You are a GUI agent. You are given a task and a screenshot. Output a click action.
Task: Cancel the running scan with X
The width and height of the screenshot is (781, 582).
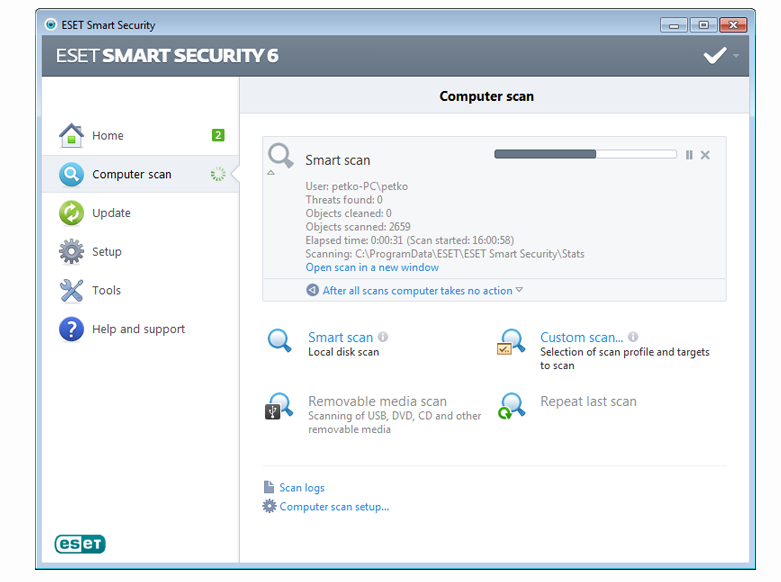point(705,155)
